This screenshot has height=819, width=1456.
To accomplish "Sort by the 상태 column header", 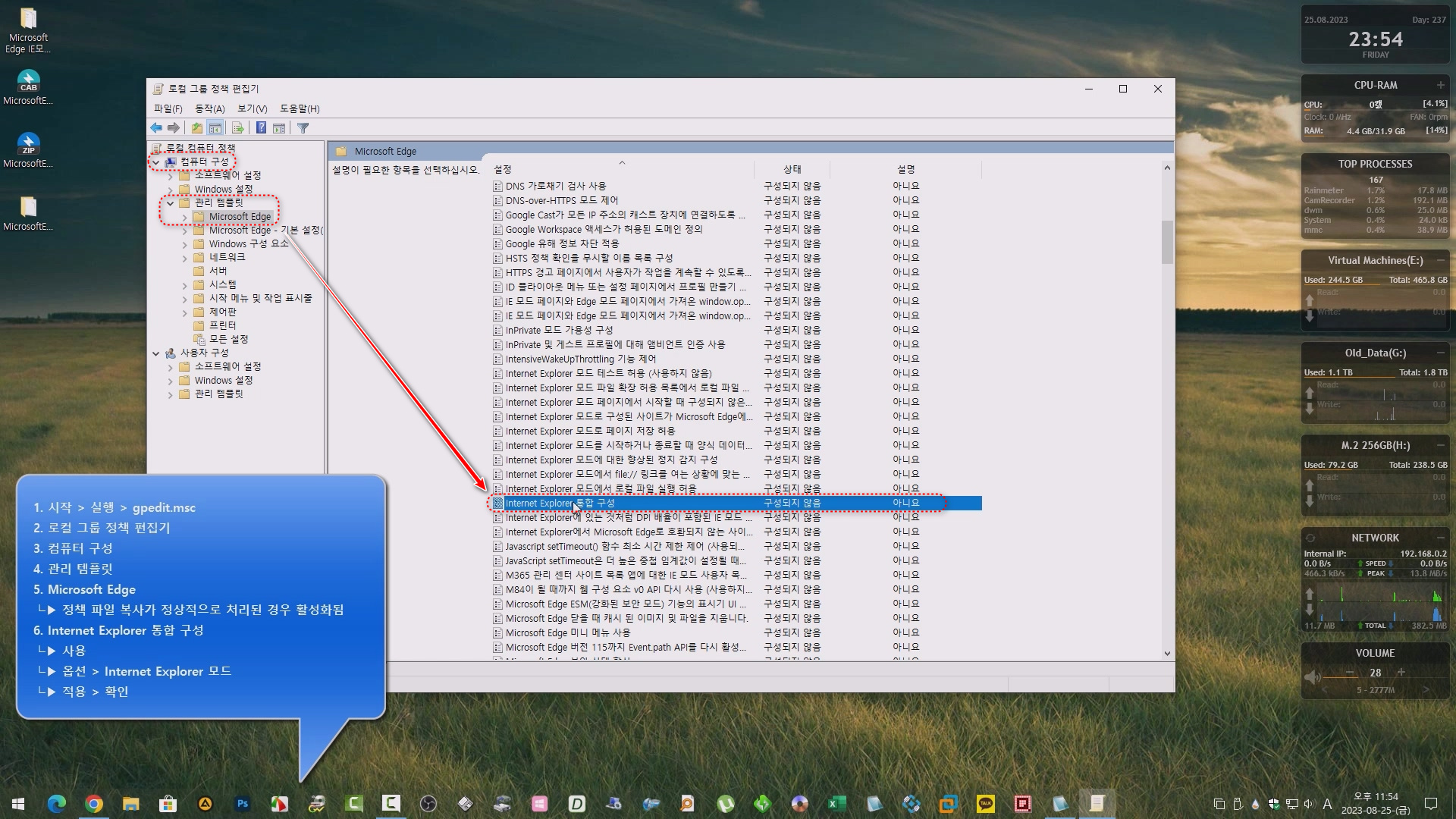I will pos(792,169).
